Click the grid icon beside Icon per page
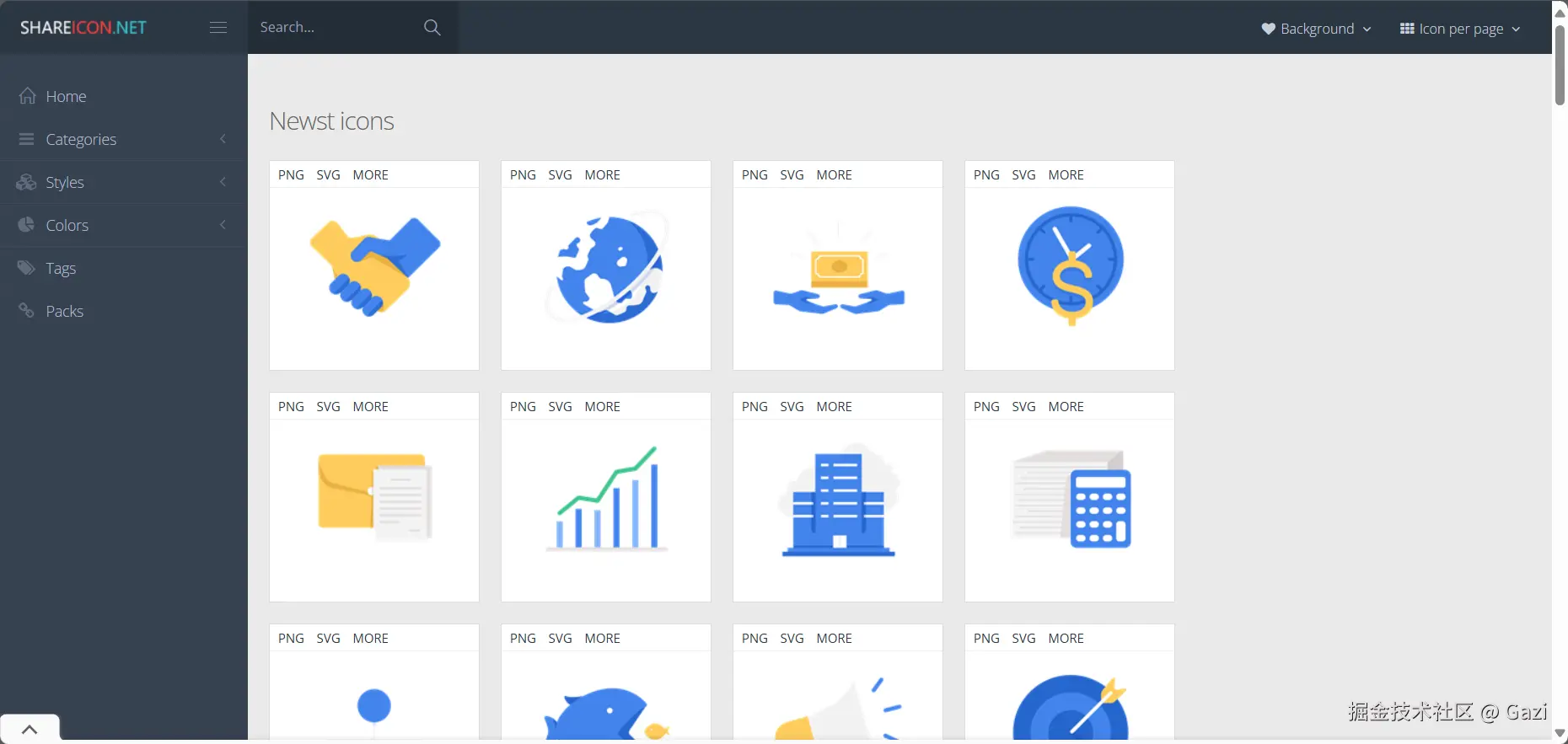This screenshot has width=1568, height=744. click(1407, 29)
